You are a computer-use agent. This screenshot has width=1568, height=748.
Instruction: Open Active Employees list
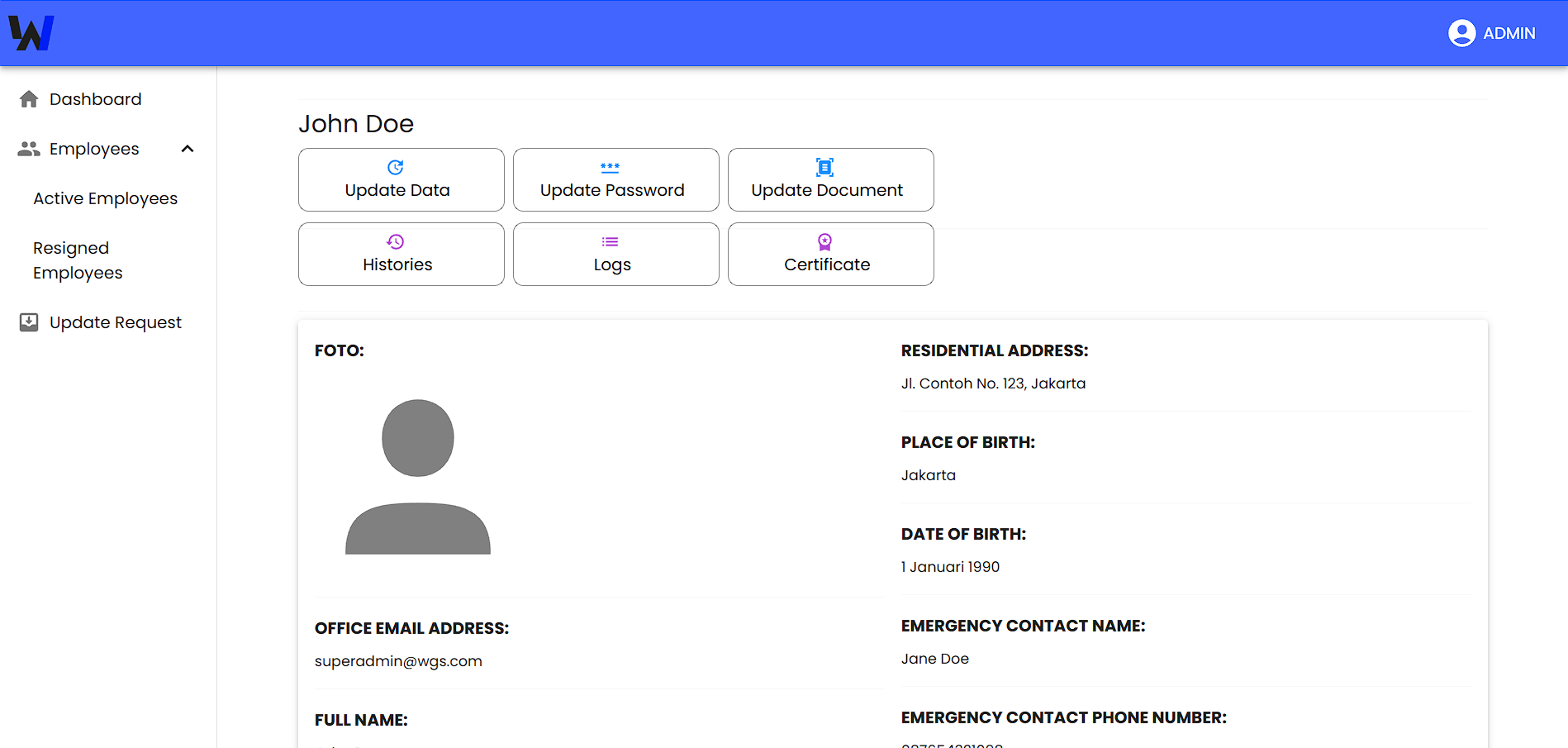105,198
